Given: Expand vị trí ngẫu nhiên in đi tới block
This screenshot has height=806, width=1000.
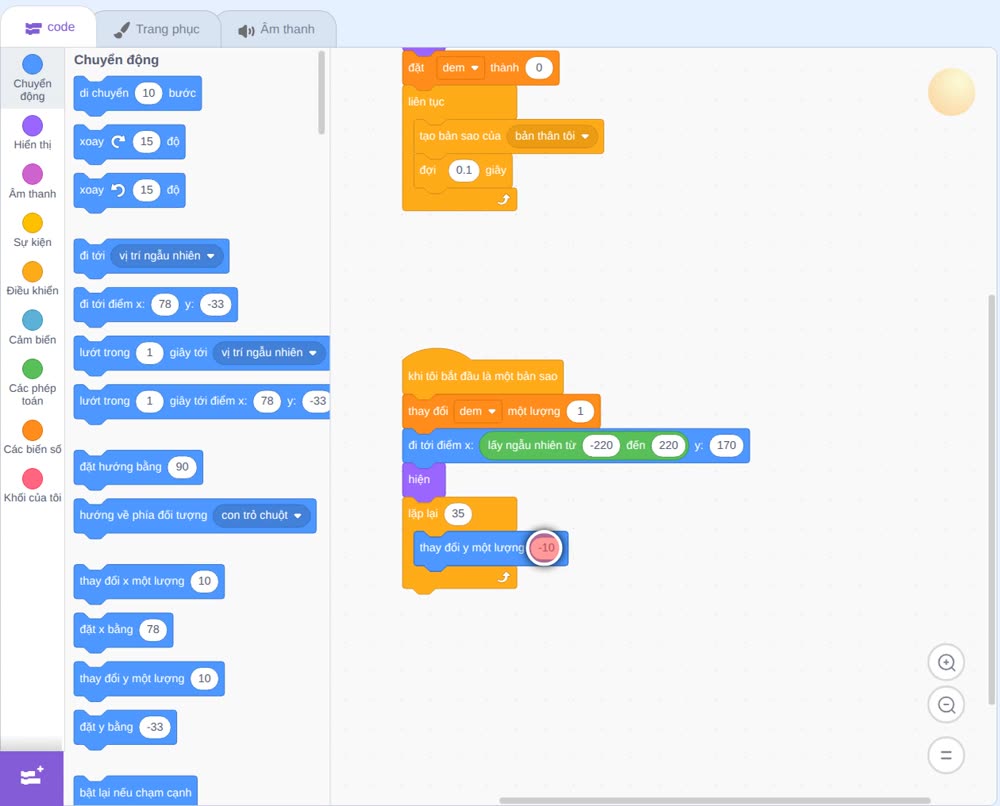Looking at the screenshot, I should (x=167, y=256).
